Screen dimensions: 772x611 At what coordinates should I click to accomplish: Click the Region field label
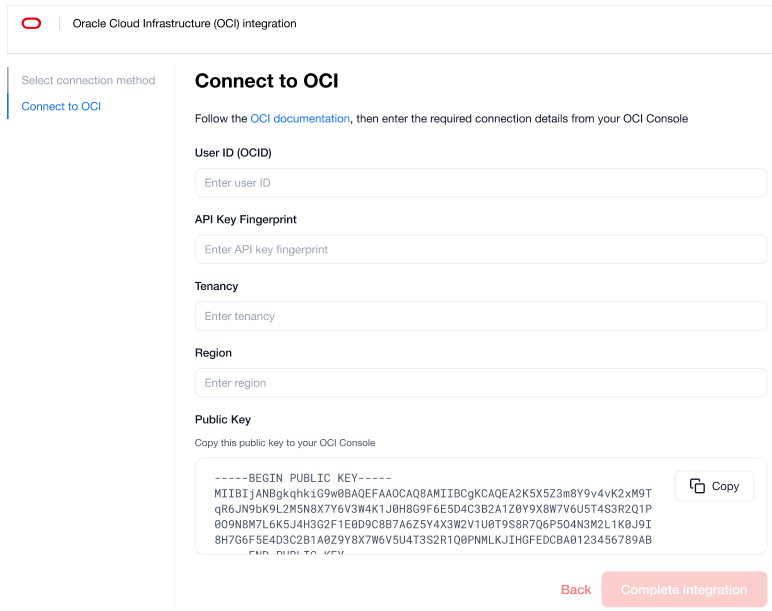click(x=213, y=353)
